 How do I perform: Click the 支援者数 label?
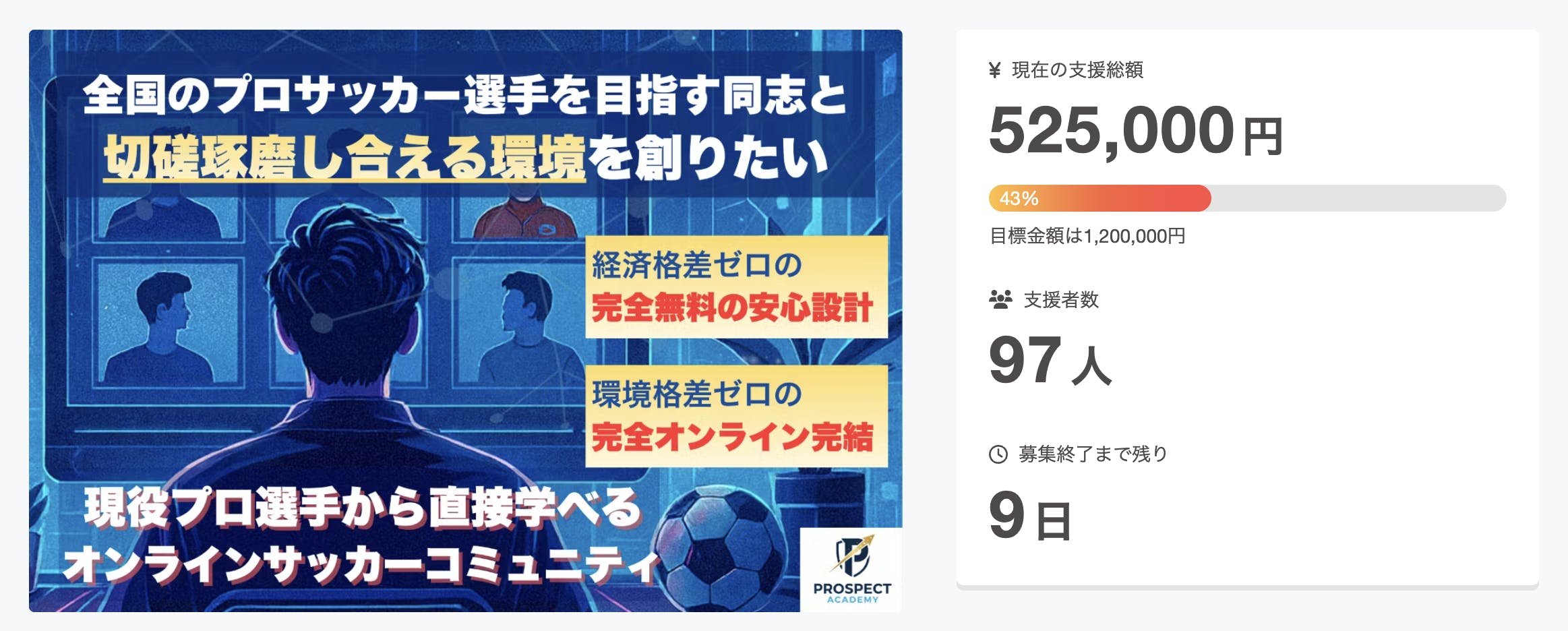(1061, 299)
